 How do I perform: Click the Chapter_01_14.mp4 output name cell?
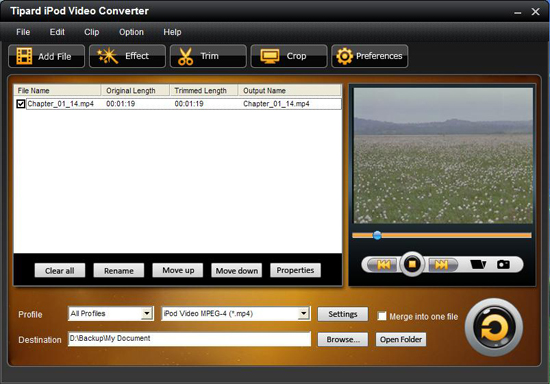276,104
